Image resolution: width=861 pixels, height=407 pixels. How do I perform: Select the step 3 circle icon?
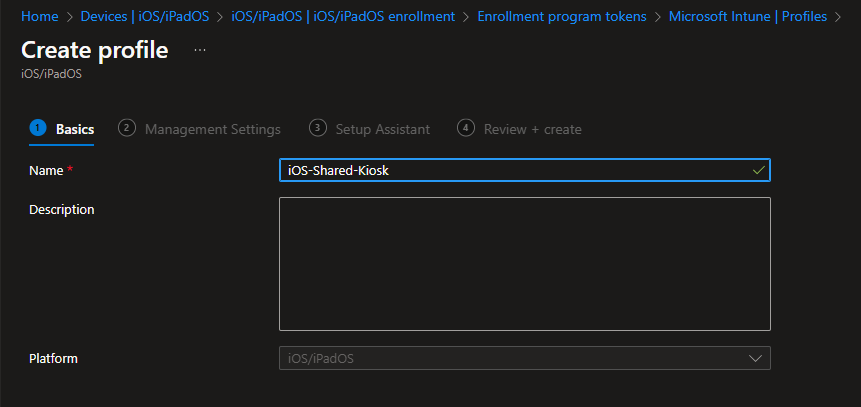point(317,128)
